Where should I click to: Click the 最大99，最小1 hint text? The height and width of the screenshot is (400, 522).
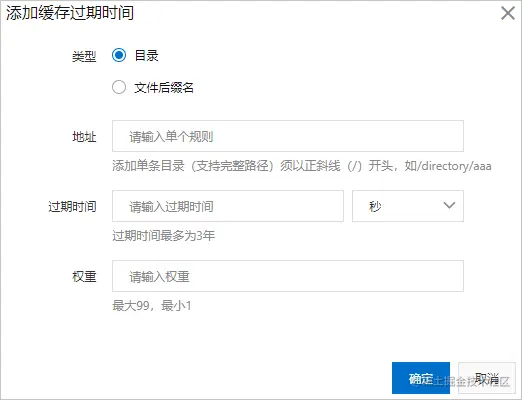[152, 305]
